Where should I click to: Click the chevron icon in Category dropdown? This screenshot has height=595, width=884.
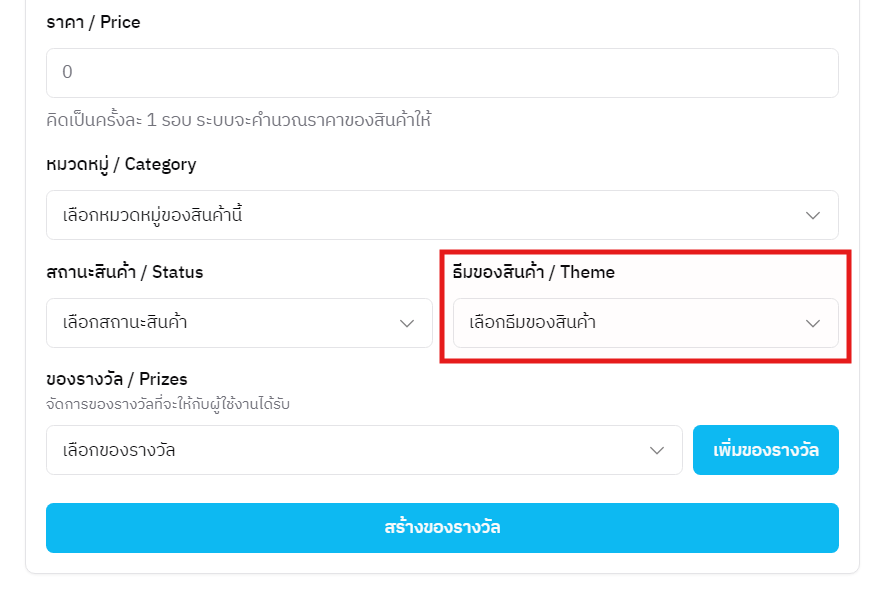[813, 215]
